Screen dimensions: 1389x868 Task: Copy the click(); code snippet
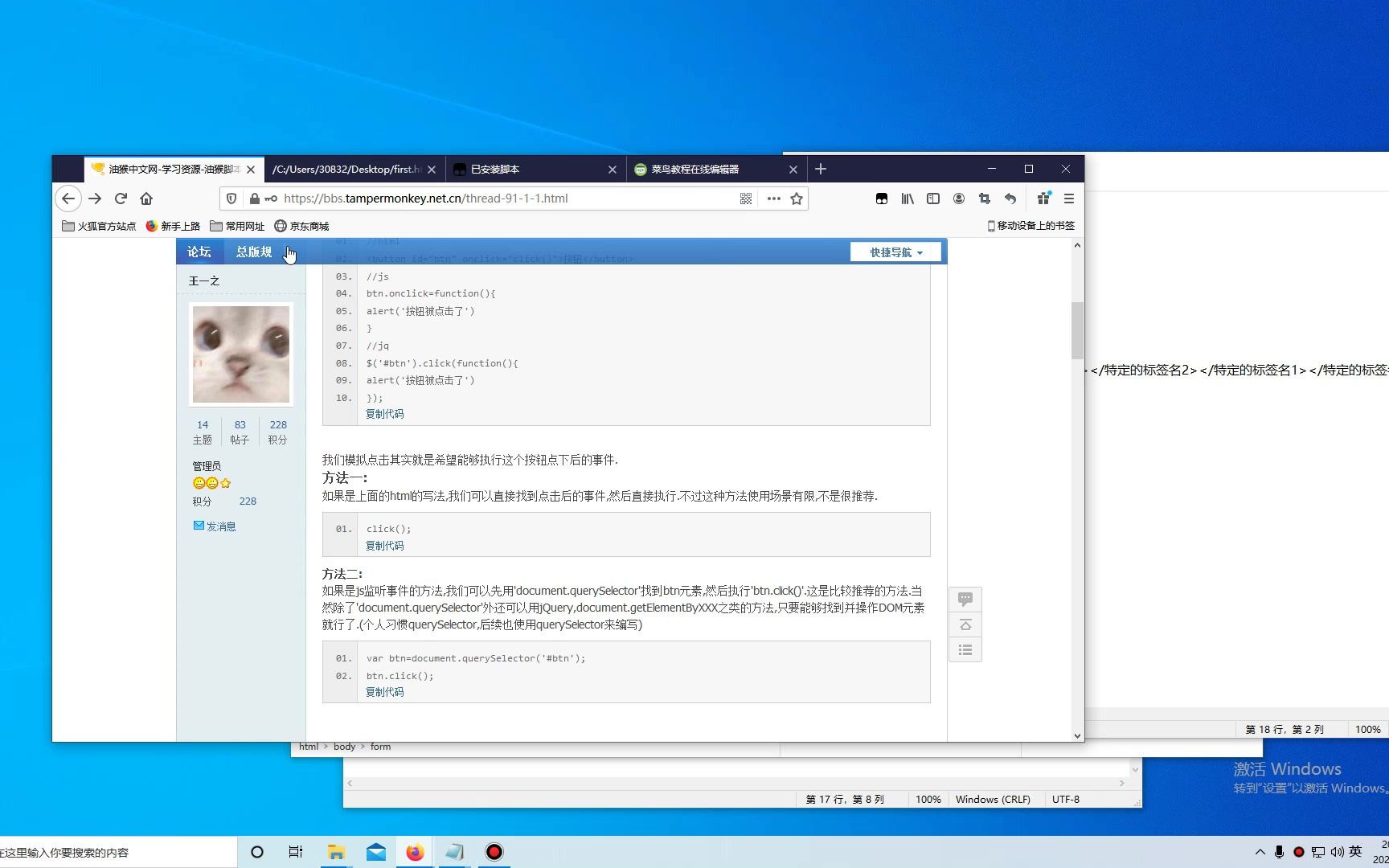tap(385, 546)
